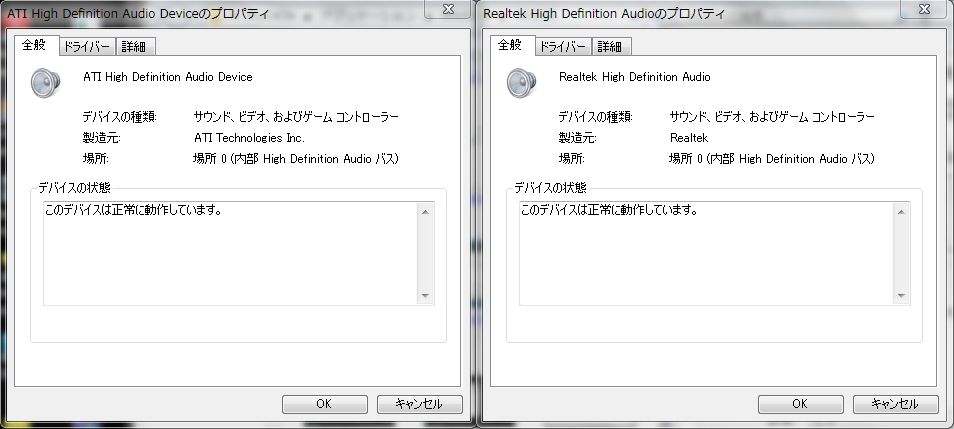954x429 pixels.
Task: Click デバイスの状態 group label in ATI window
Action: tap(74, 188)
